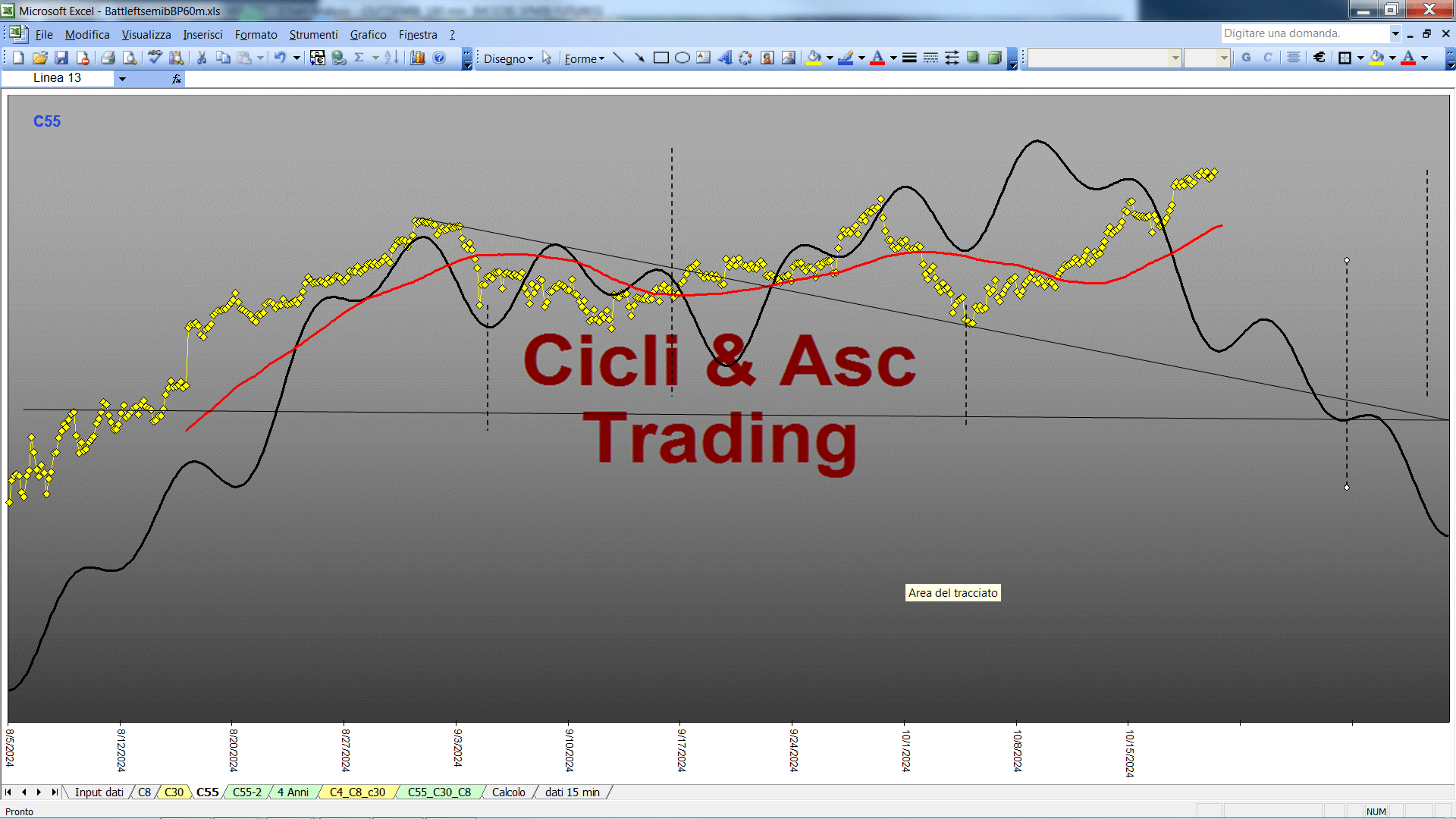Click the Print icon
1456x819 pixels.
tap(108, 58)
